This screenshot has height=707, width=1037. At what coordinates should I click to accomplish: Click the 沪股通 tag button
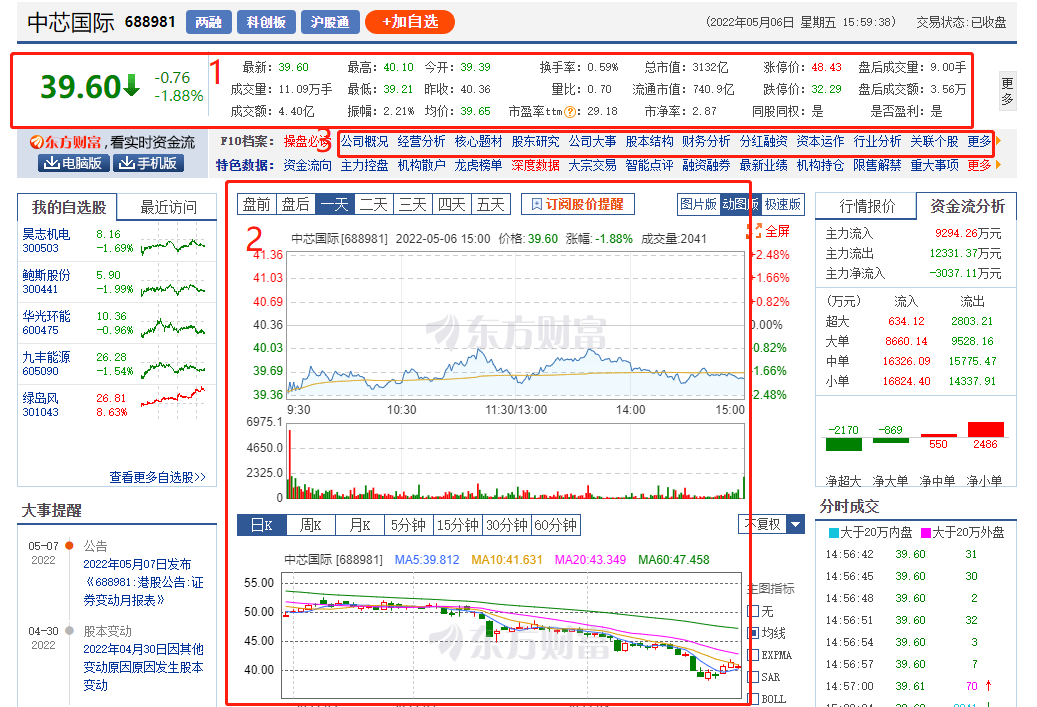[329, 22]
